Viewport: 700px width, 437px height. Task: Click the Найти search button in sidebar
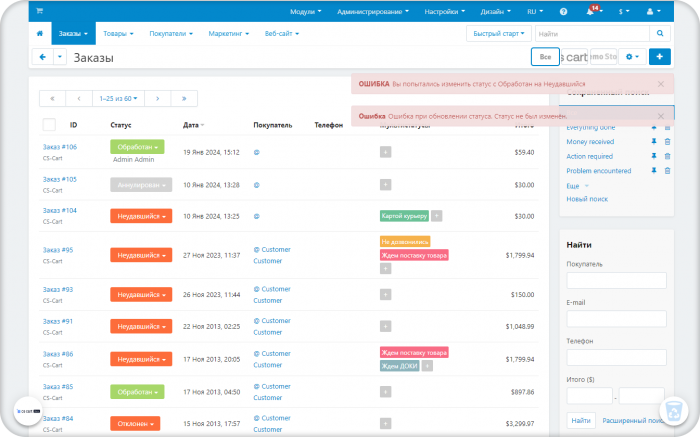(x=581, y=420)
